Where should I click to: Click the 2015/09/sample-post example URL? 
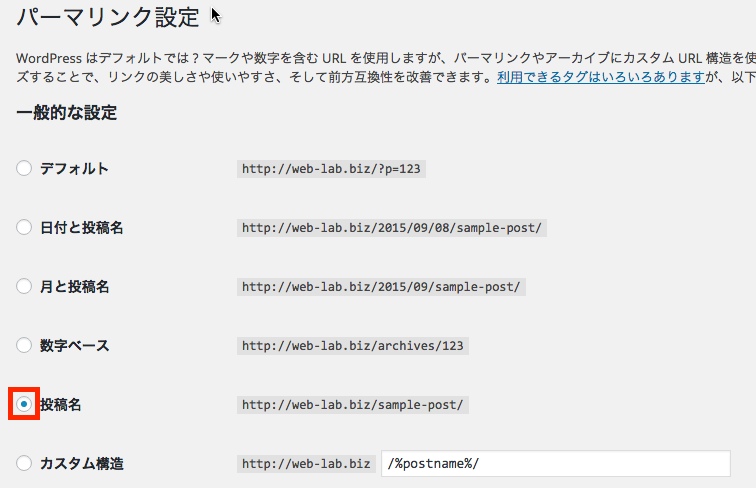click(x=381, y=287)
